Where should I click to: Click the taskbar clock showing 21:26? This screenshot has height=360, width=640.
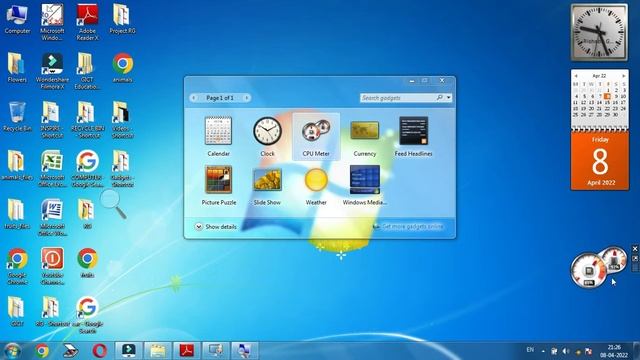point(614,351)
